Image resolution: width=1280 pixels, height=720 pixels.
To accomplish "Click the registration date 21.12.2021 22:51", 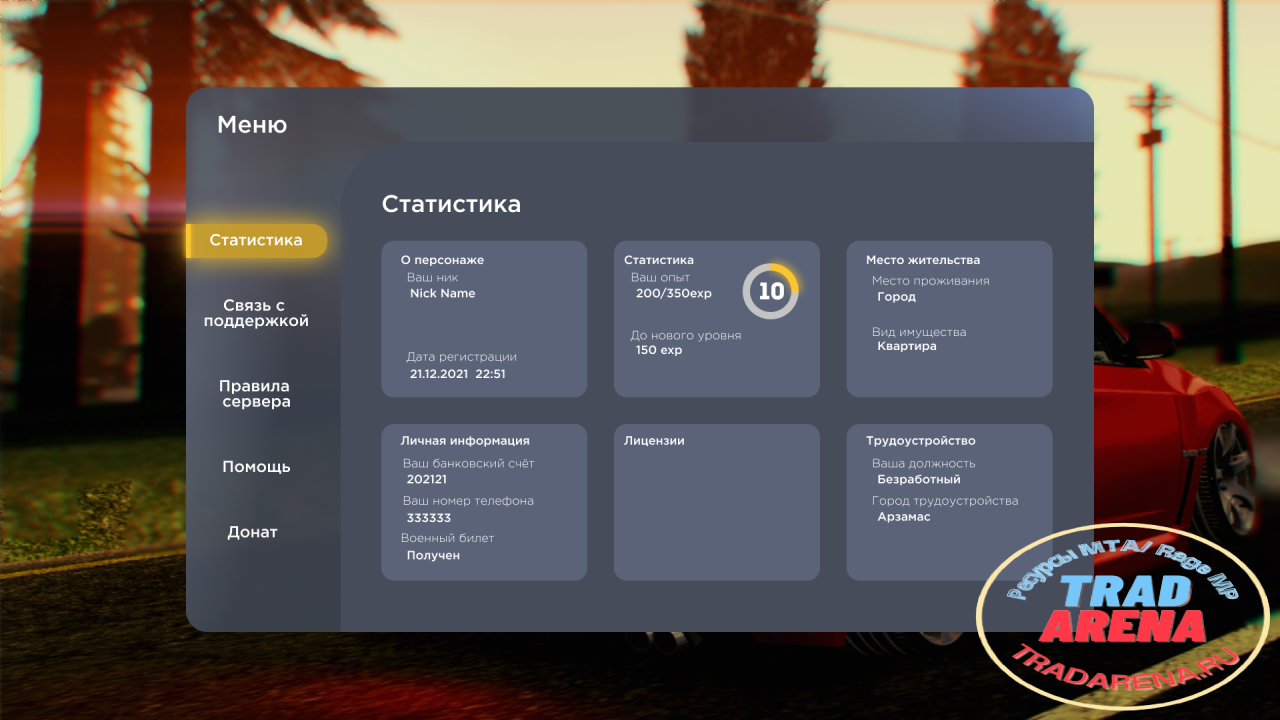I will [x=458, y=374].
